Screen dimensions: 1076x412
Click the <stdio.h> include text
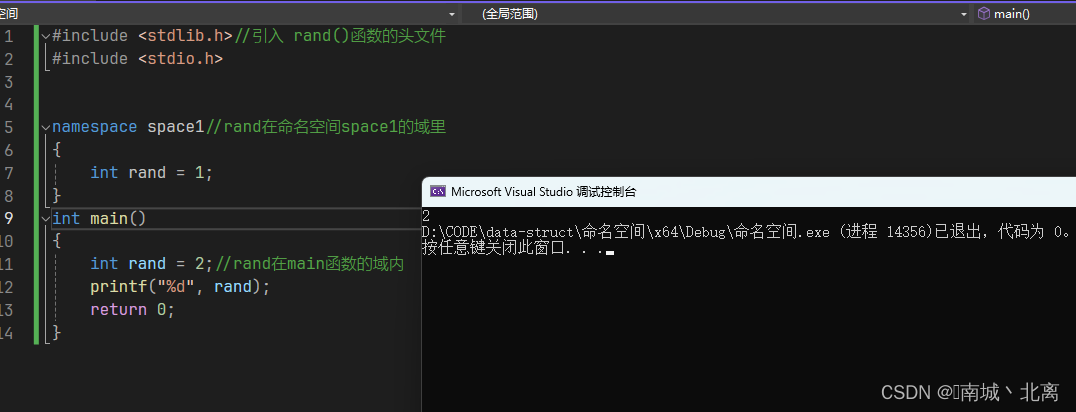180,59
